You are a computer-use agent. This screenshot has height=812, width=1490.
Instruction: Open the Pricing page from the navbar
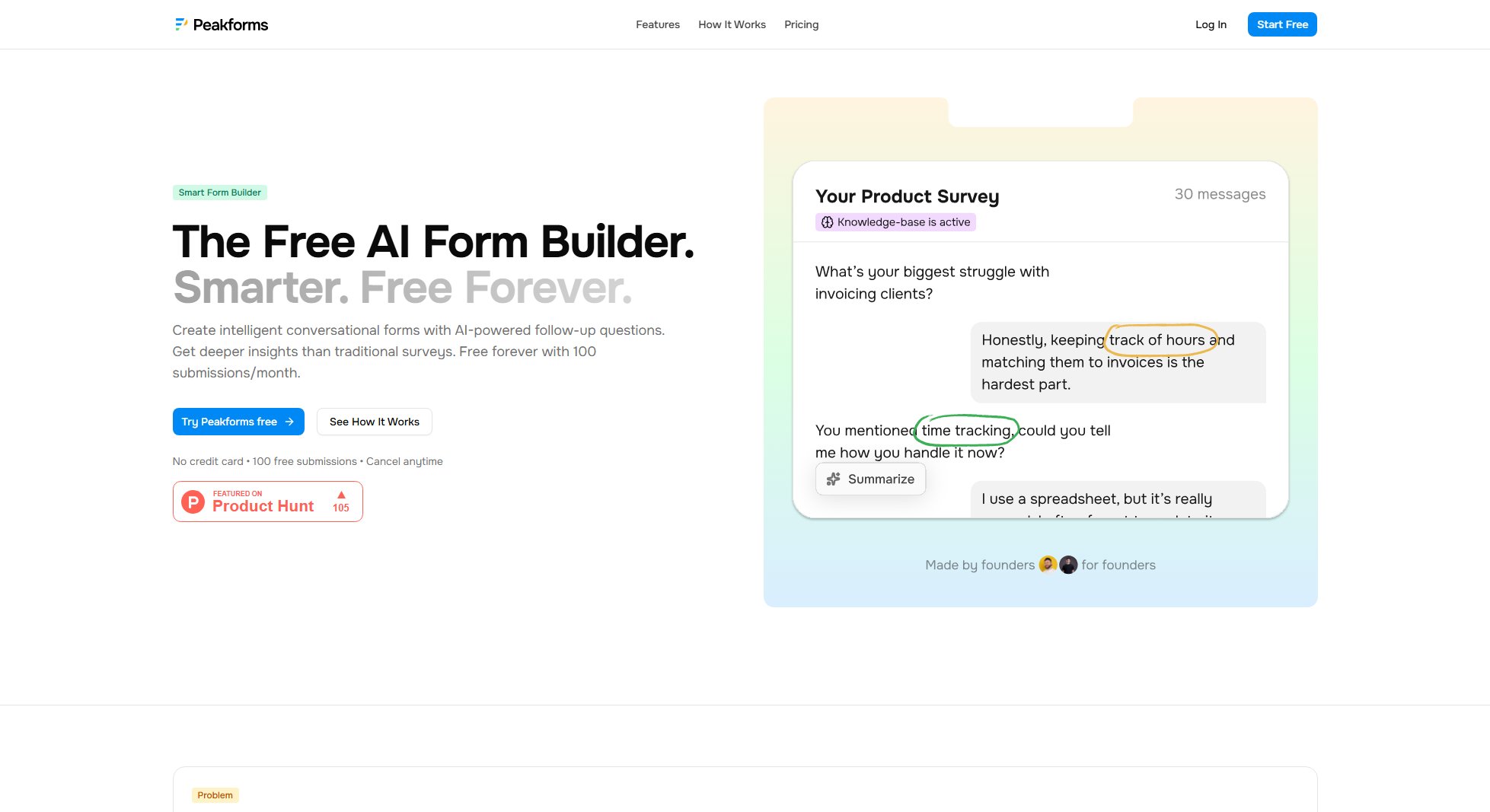pyautogui.click(x=801, y=24)
